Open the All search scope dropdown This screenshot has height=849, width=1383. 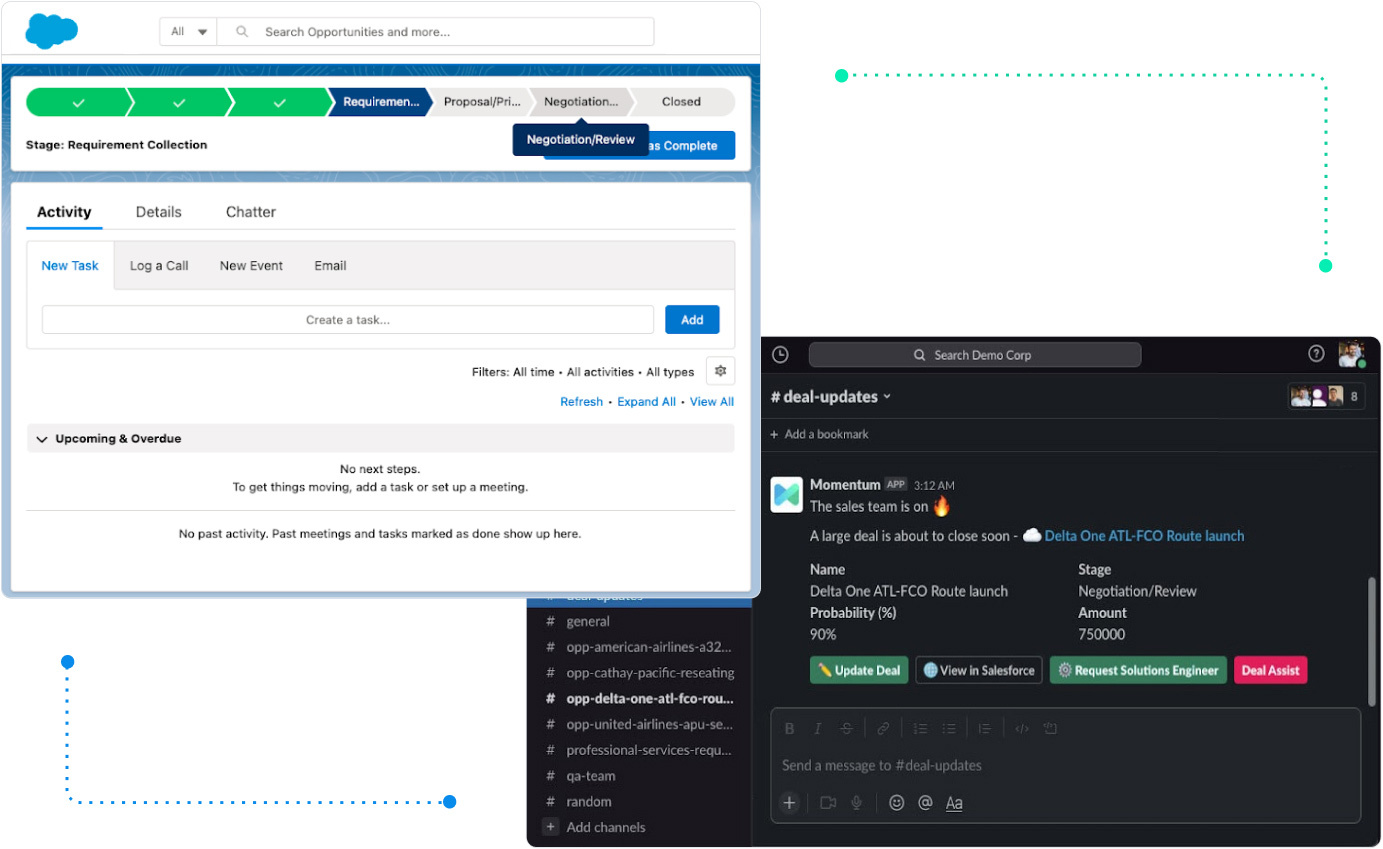[x=189, y=31]
